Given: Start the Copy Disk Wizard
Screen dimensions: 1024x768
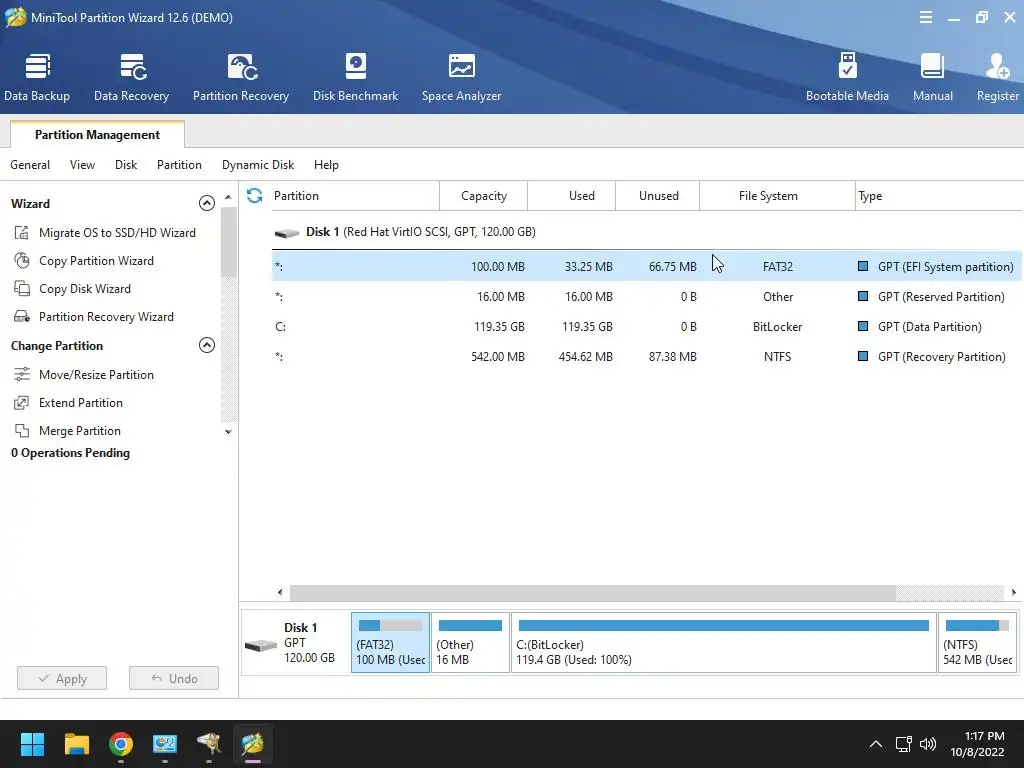Looking at the screenshot, I should tap(85, 289).
